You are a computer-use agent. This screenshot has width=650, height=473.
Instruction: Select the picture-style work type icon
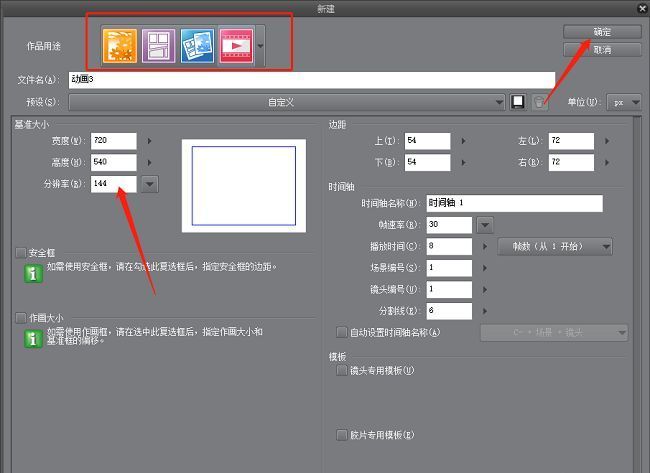pos(197,46)
